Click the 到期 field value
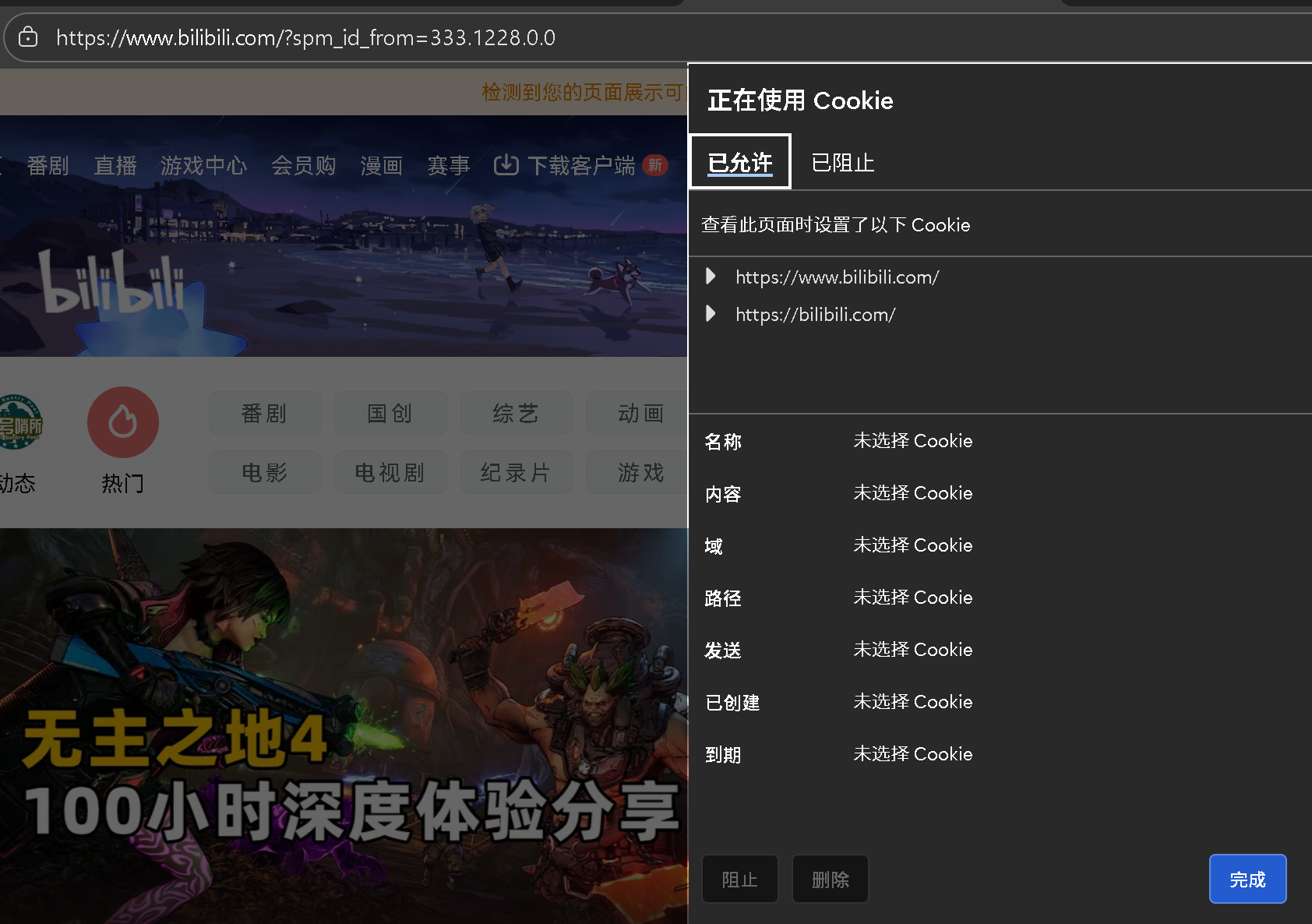The height and width of the screenshot is (924, 1312). tap(913, 754)
